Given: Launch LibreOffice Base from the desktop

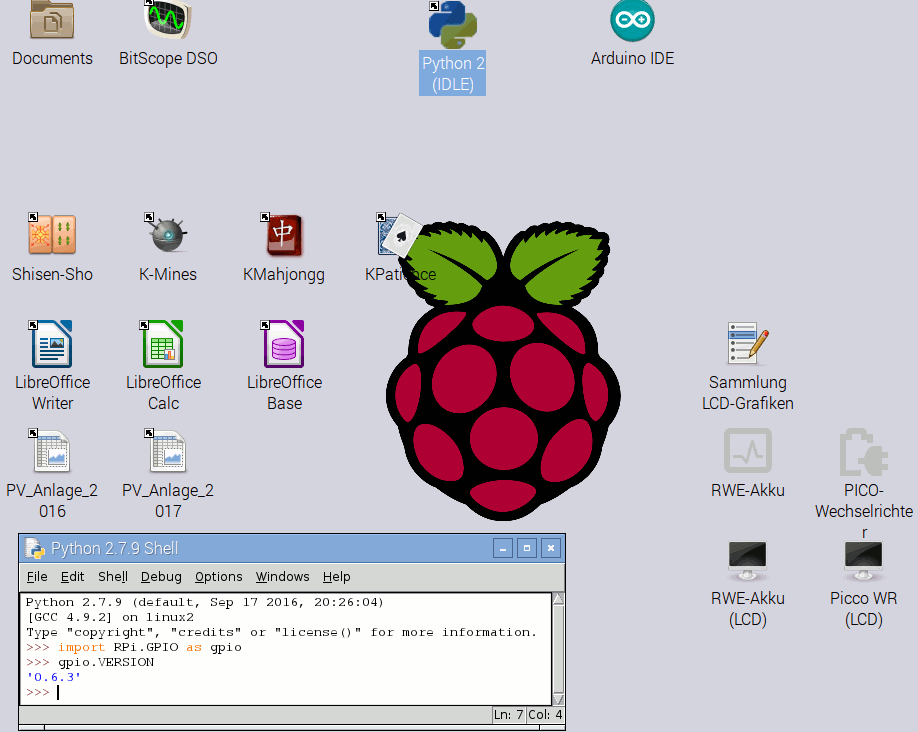Looking at the screenshot, I should pyautogui.click(x=284, y=345).
